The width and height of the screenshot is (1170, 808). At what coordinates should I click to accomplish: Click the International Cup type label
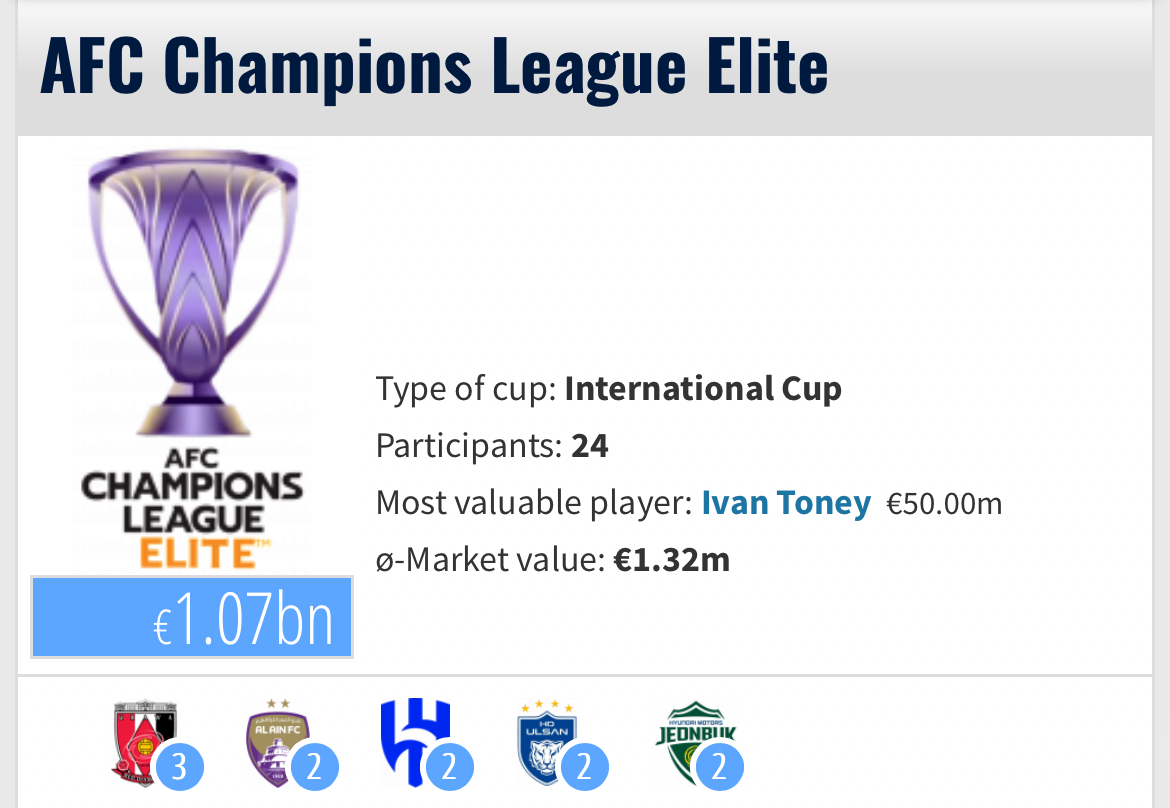click(703, 388)
